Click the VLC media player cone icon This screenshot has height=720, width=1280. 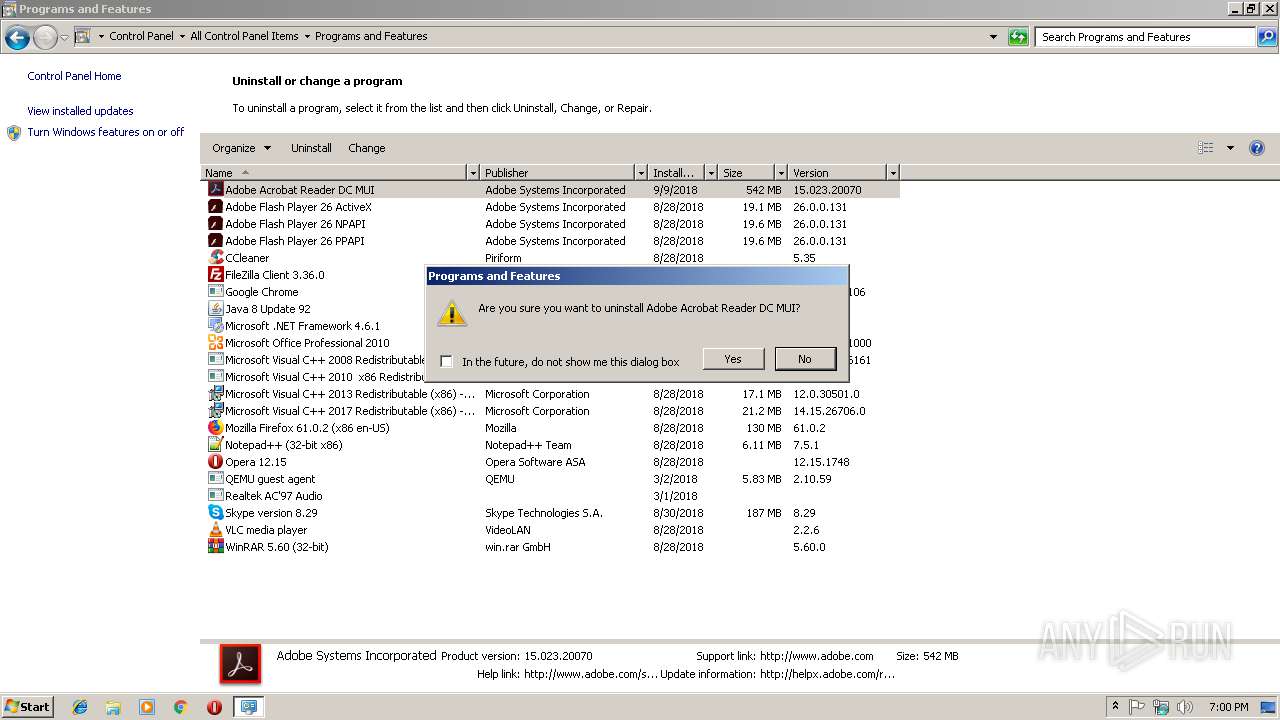(215, 530)
